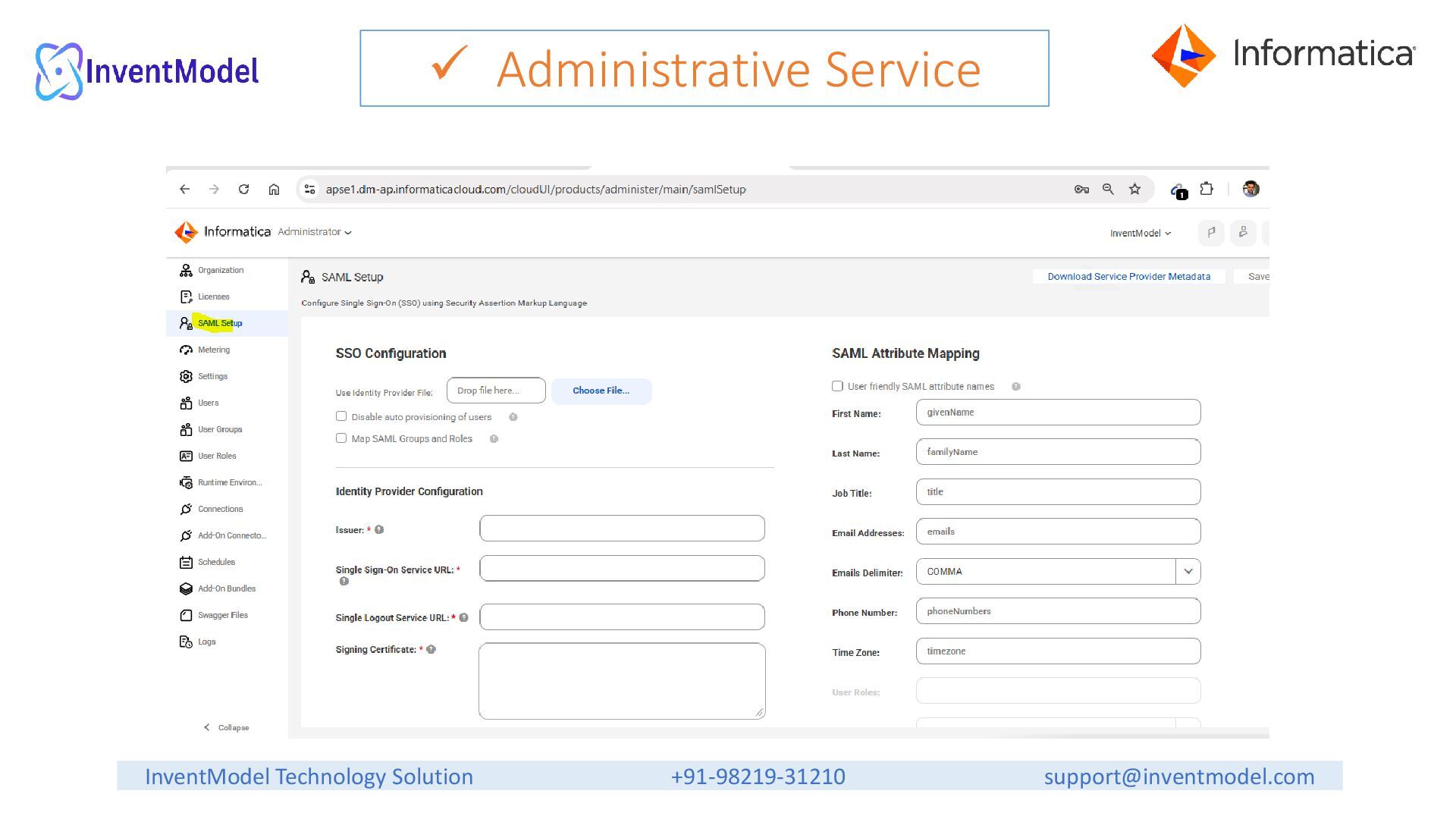Screen dimensions: 1456x819
Task: Click the Licenses sidebar icon
Action: 186,297
